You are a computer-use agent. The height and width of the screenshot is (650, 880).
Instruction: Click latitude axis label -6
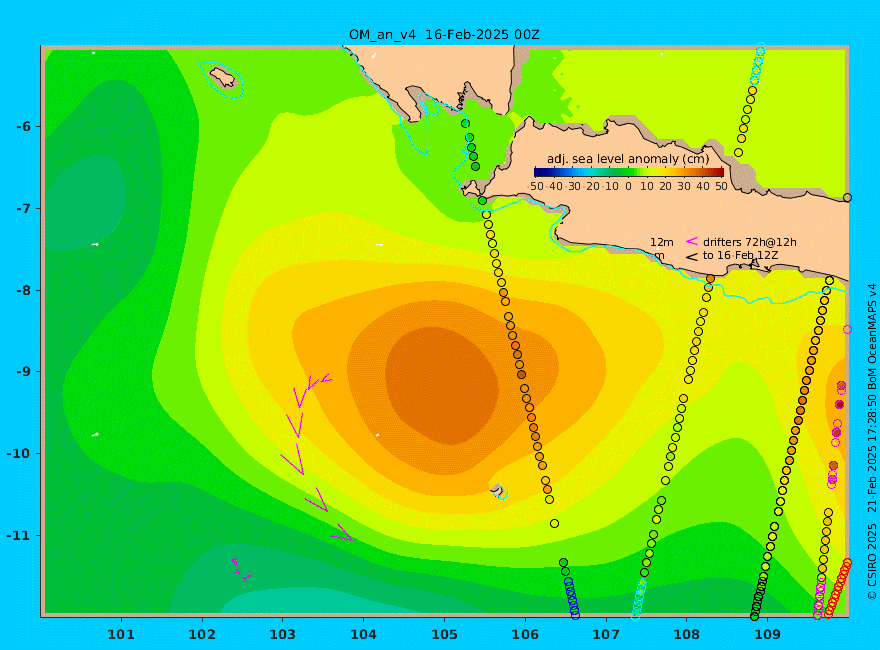[23, 126]
